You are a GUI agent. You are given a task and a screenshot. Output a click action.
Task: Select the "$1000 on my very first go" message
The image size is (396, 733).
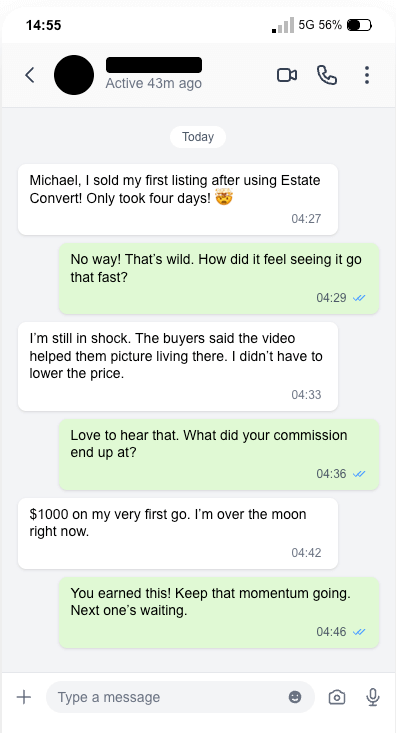(x=178, y=533)
